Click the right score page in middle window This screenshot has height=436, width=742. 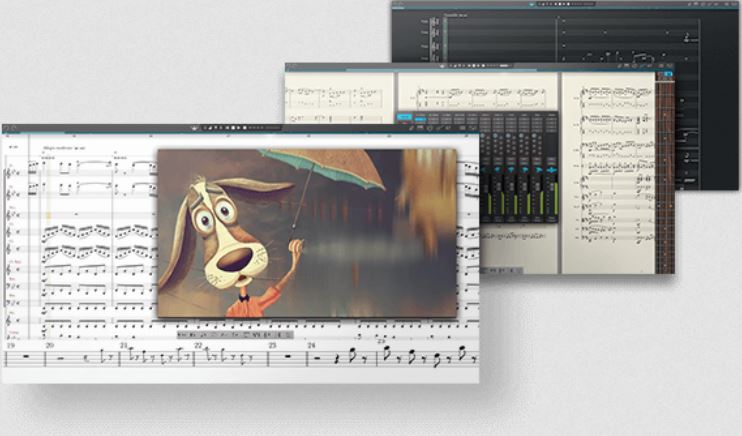[609, 173]
